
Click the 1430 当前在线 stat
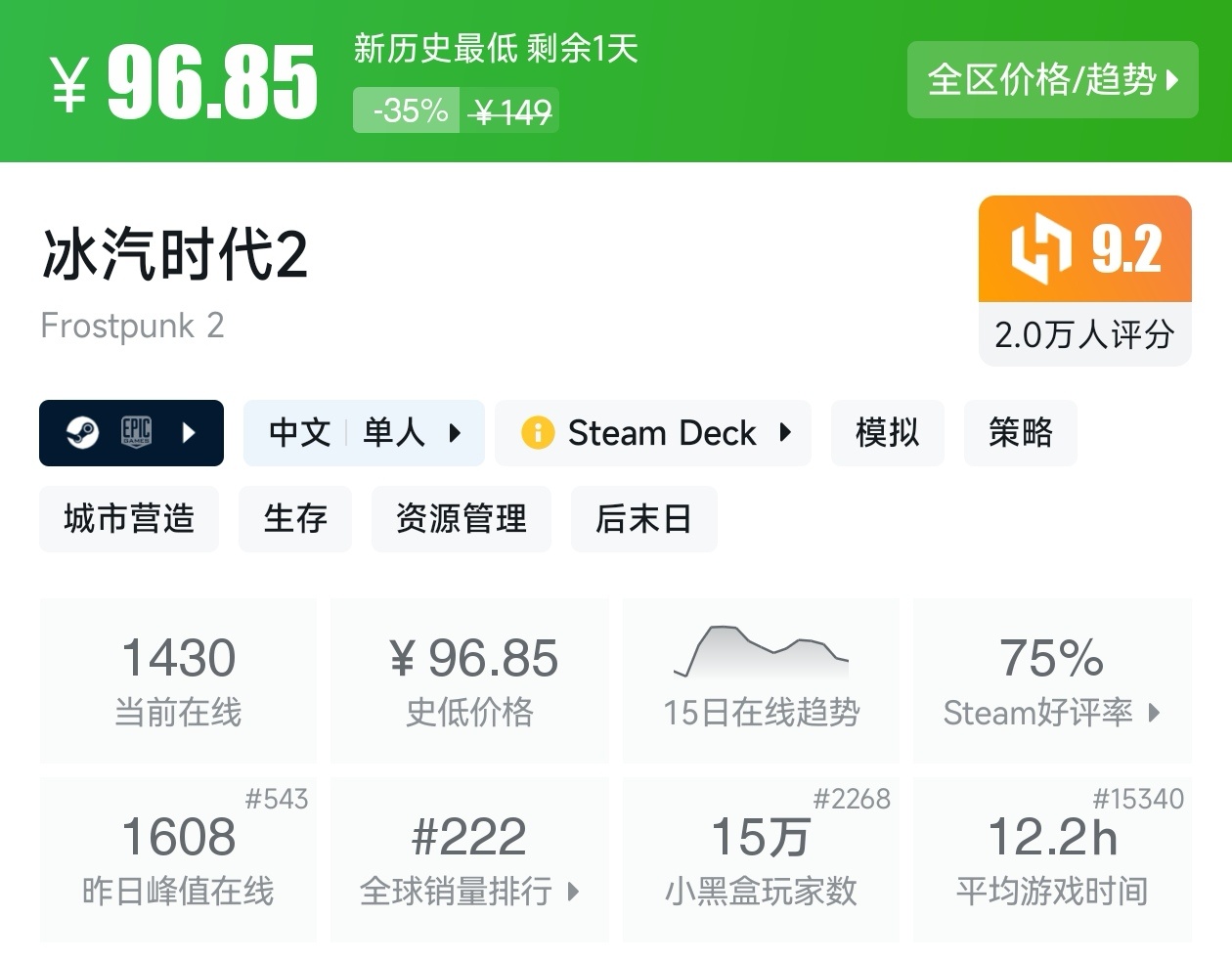point(178,680)
